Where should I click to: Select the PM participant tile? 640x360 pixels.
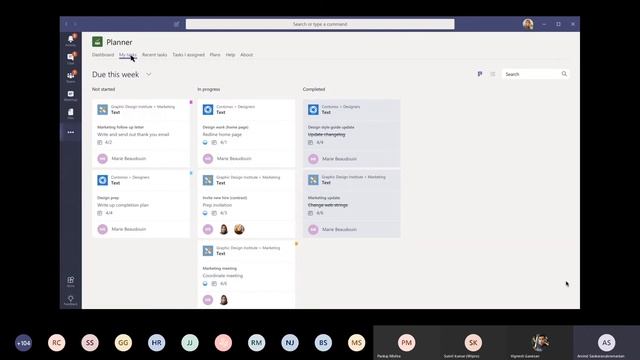pos(407,343)
